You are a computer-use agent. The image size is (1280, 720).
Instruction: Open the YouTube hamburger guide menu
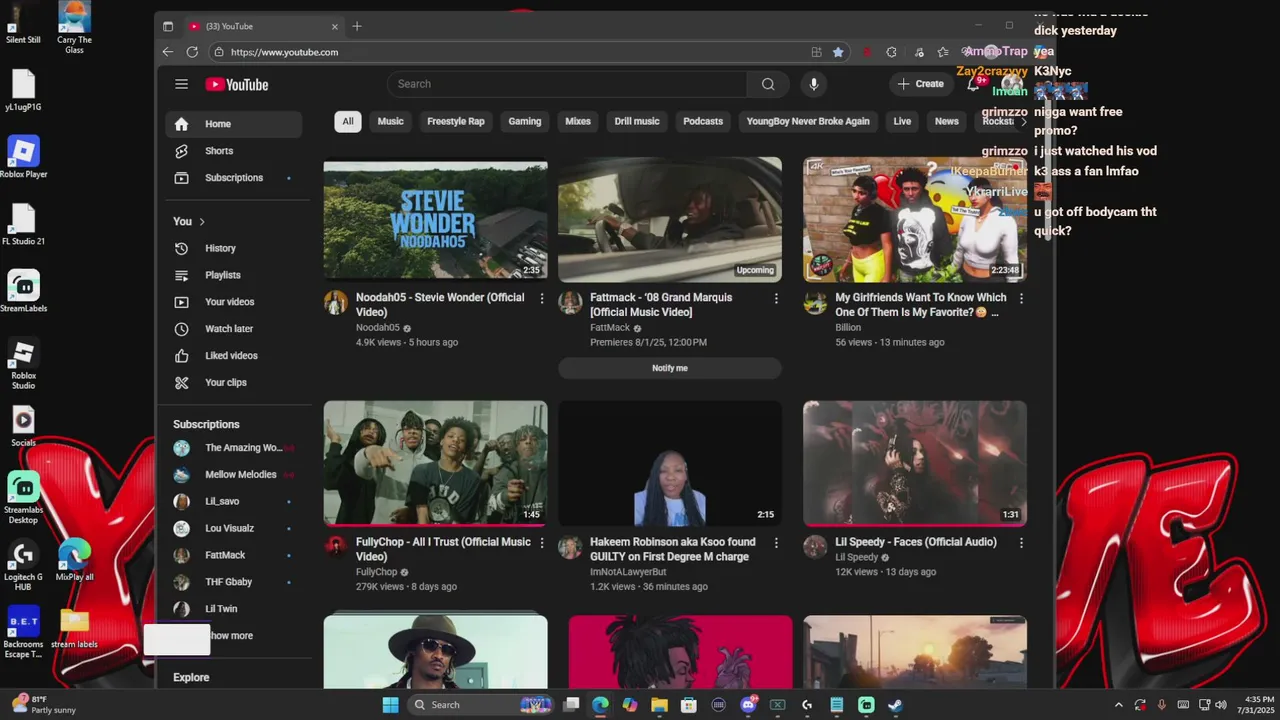[181, 84]
